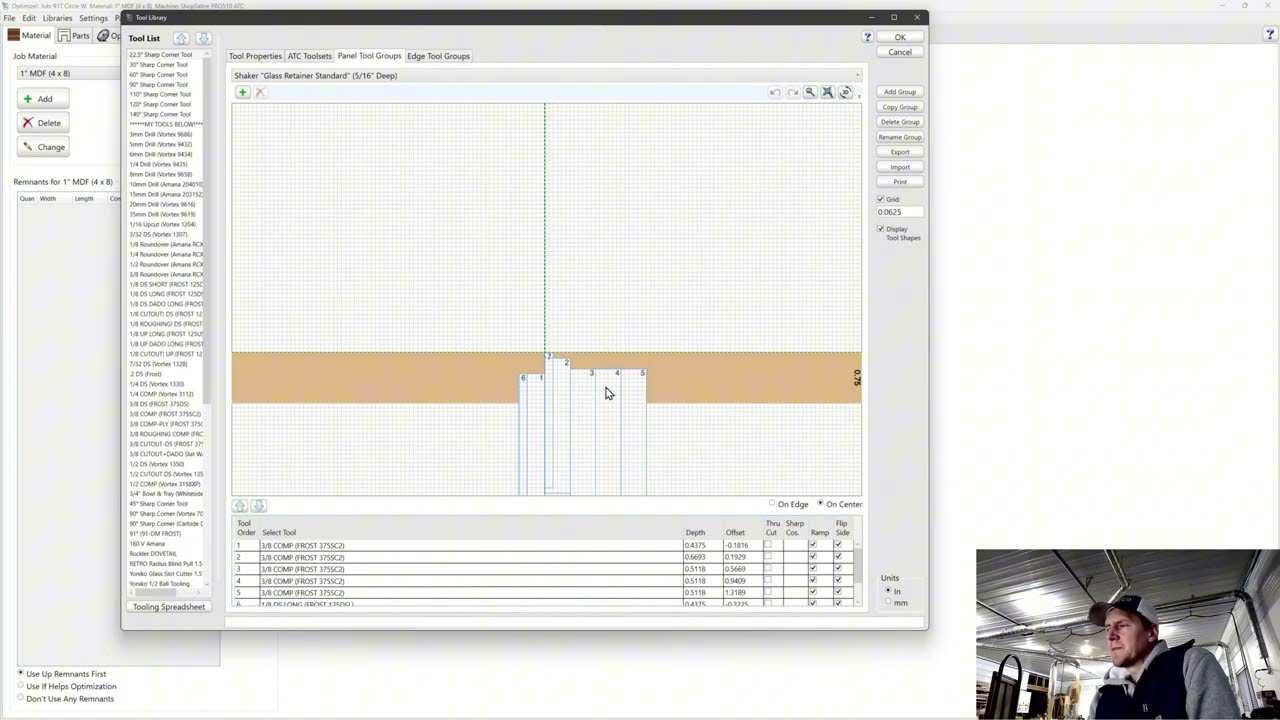Open the Libraries menu

[57, 18]
